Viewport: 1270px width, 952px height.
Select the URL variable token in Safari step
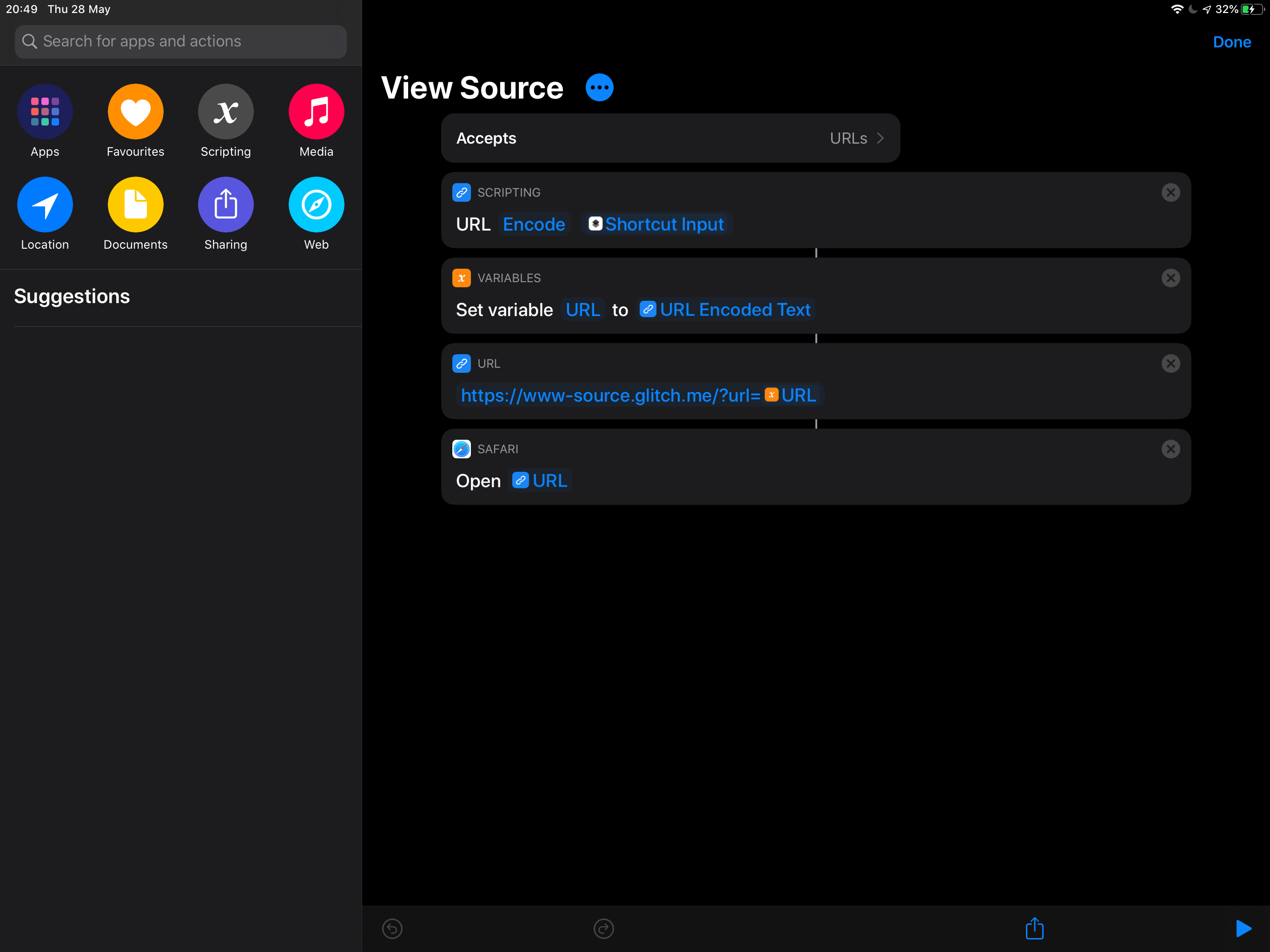(x=540, y=481)
